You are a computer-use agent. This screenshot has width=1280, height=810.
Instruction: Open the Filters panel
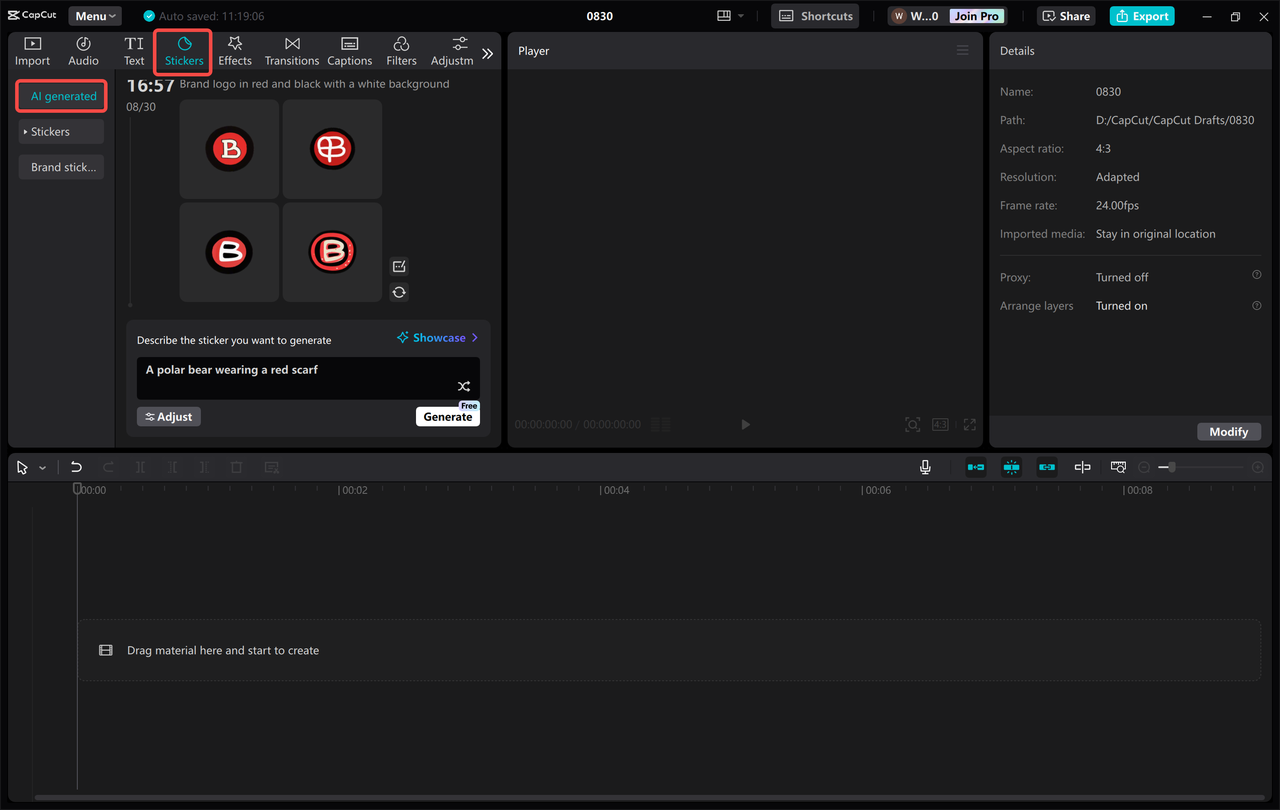(401, 50)
